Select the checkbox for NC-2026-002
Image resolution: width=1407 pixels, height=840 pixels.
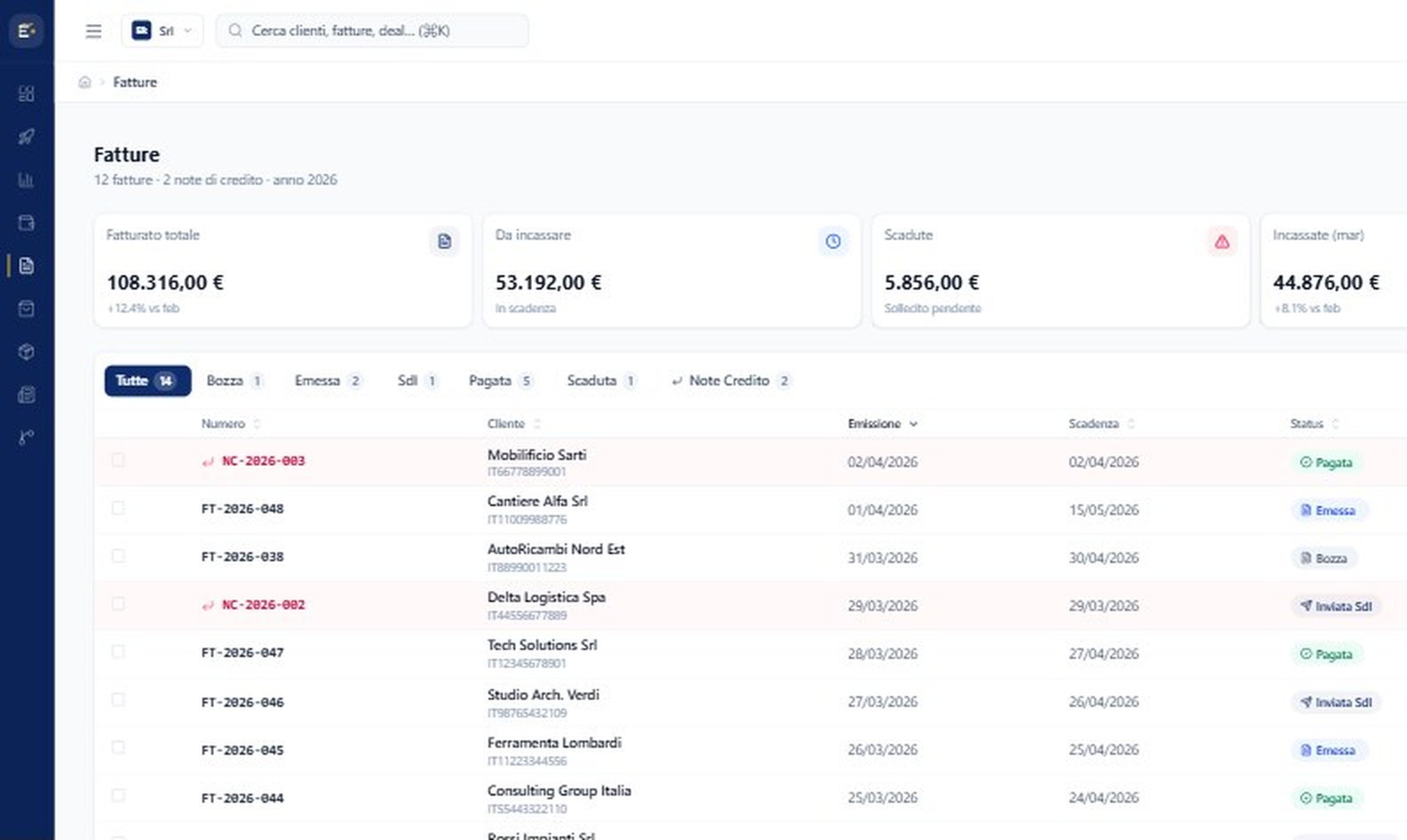coord(118,604)
